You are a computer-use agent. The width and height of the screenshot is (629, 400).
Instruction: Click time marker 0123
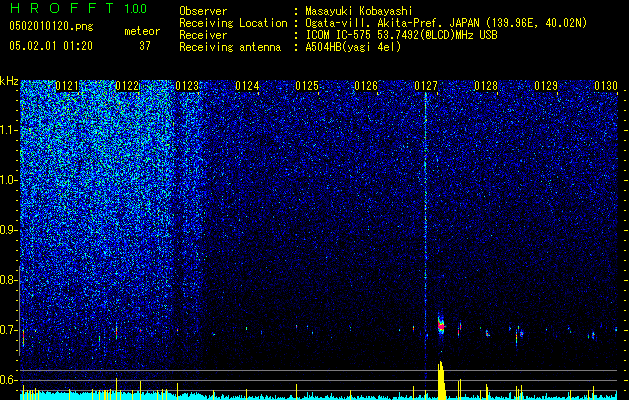click(187, 86)
